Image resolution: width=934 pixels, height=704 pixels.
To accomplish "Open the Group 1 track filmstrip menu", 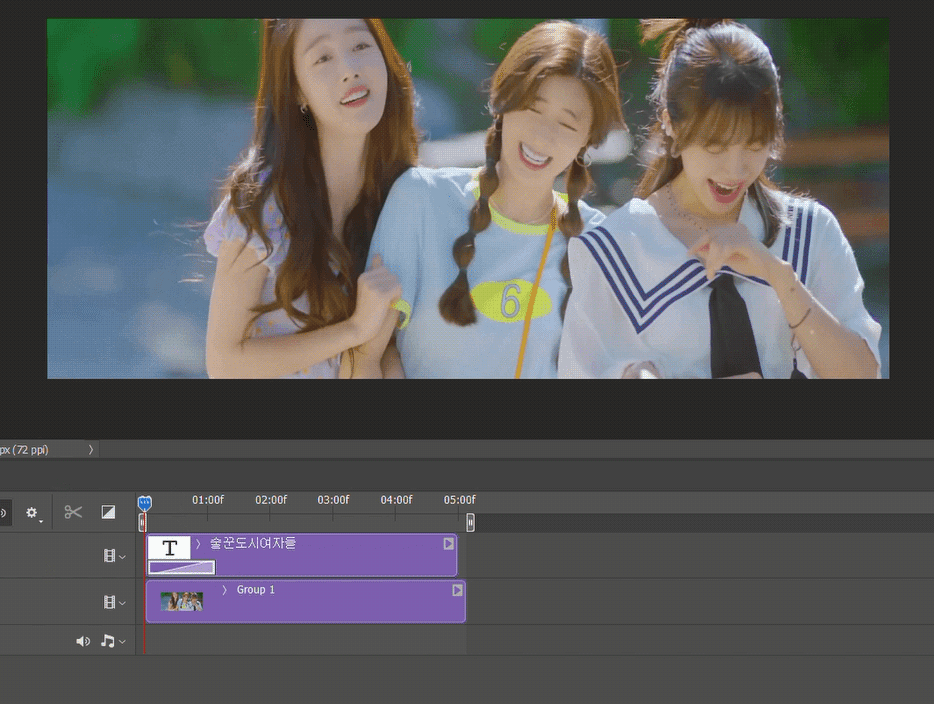I will (x=114, y=602).
